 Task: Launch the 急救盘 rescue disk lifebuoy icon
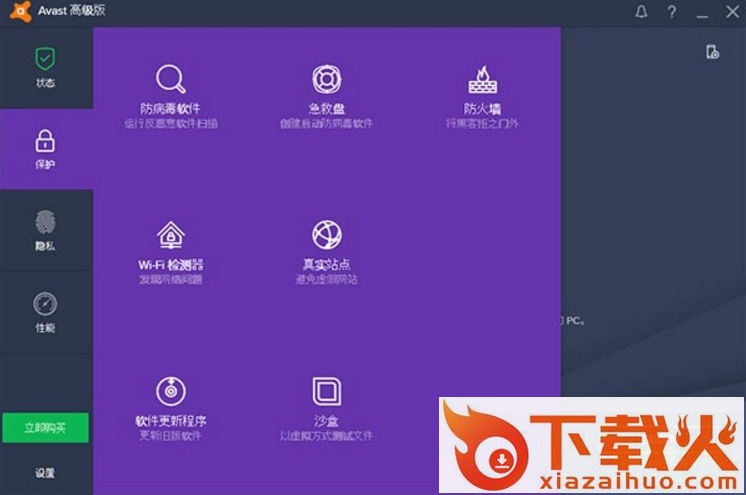coord(326,79)
